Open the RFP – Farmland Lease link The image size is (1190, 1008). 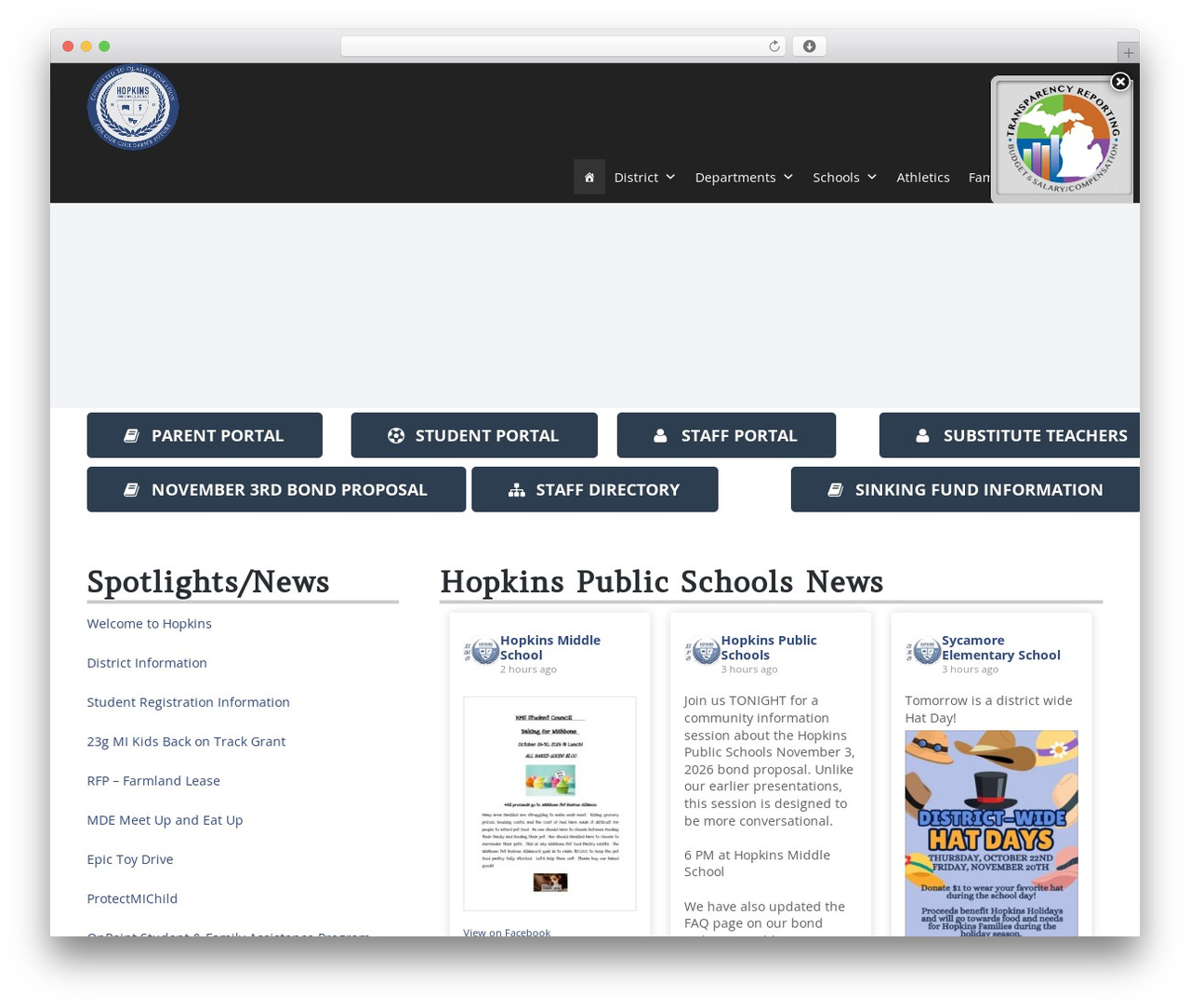153,780
